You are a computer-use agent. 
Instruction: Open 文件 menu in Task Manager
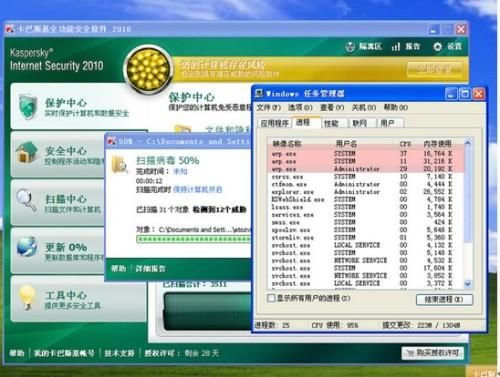[x=268, y=108]
